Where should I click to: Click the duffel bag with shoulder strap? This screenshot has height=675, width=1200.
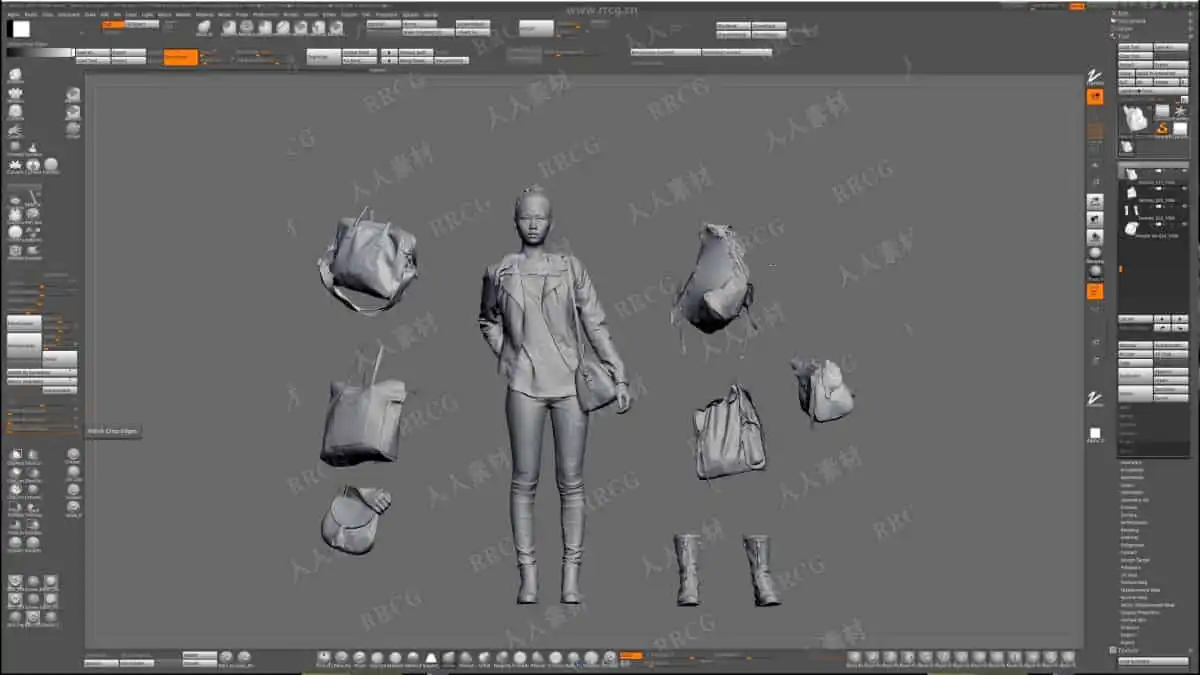368,260
